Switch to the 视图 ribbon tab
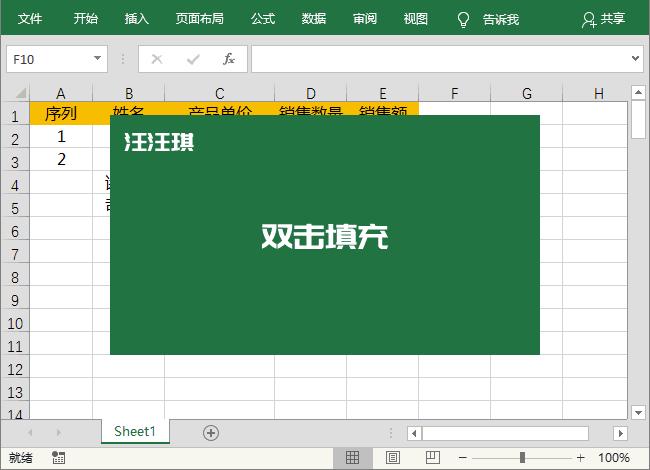 coord(415,19)
